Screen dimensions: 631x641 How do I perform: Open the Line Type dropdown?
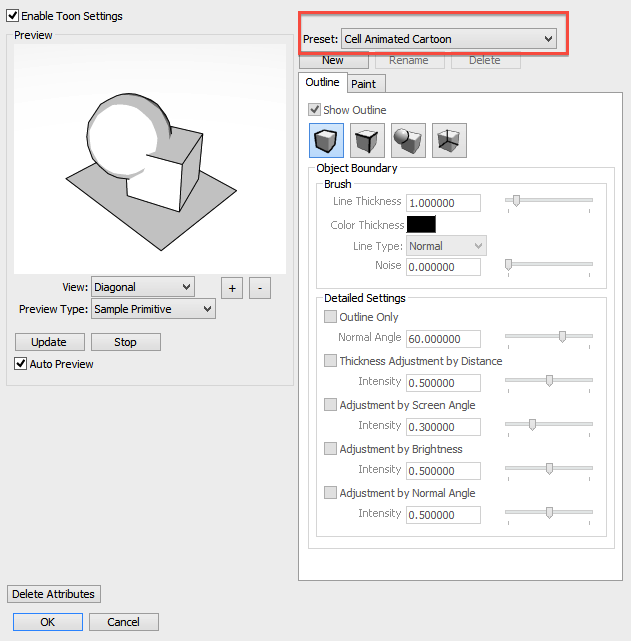446,246
